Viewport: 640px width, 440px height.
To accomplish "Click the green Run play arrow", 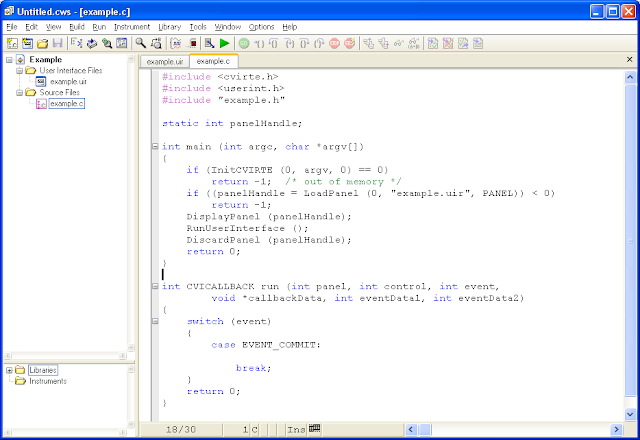I will coord(224,43).
